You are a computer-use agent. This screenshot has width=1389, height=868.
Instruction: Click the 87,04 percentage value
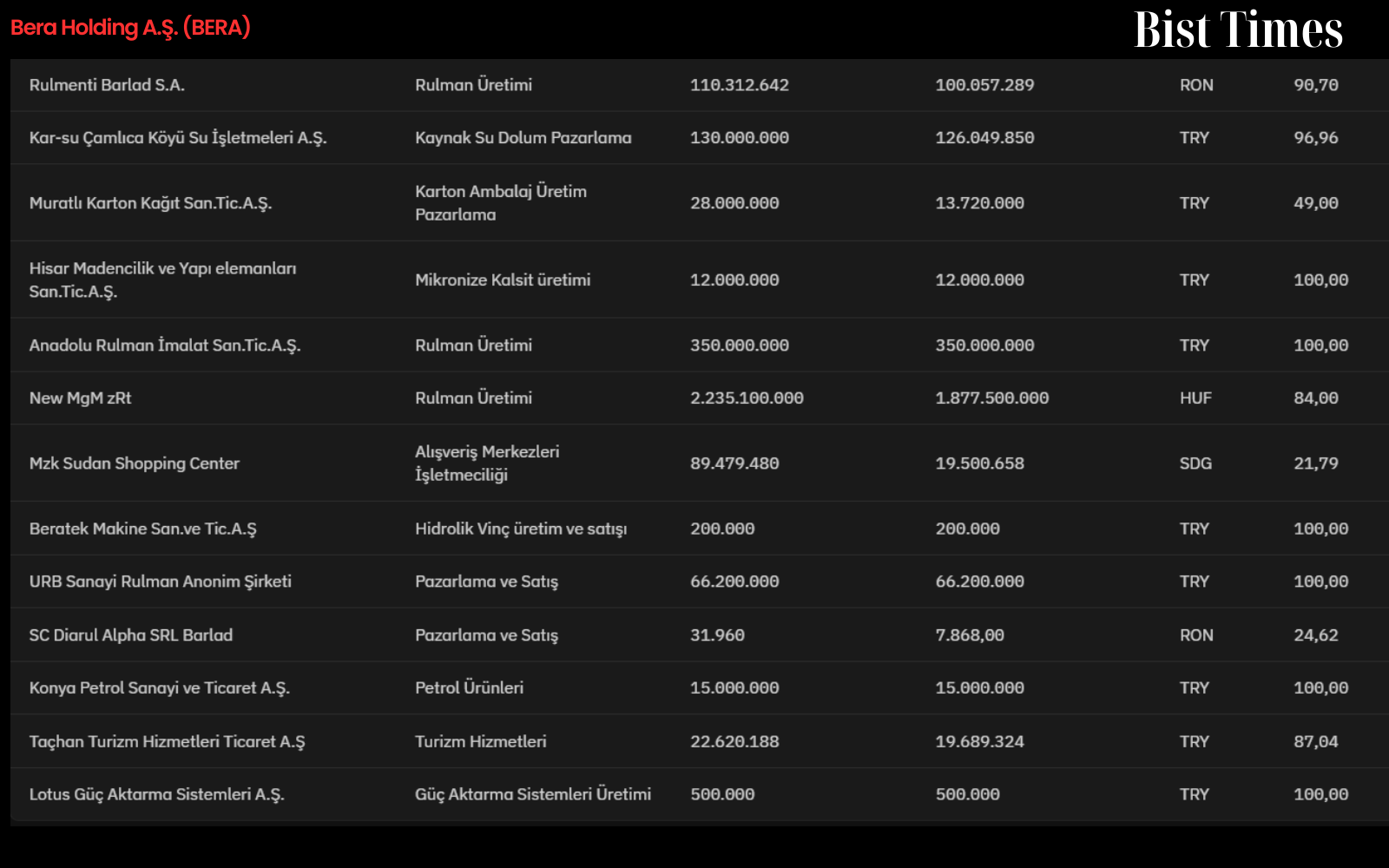coord(1316,742)
